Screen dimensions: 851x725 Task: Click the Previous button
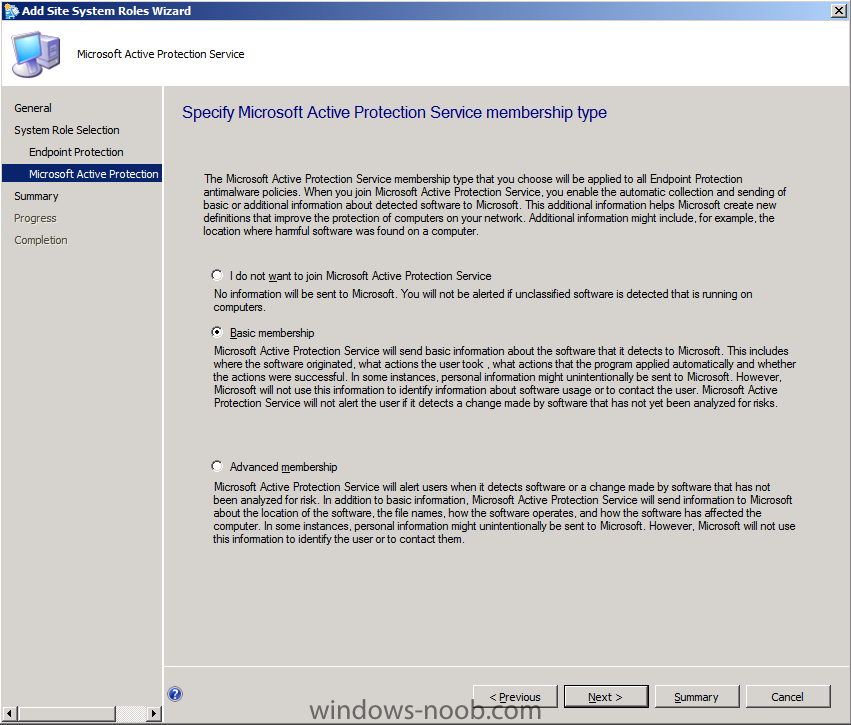515,697
